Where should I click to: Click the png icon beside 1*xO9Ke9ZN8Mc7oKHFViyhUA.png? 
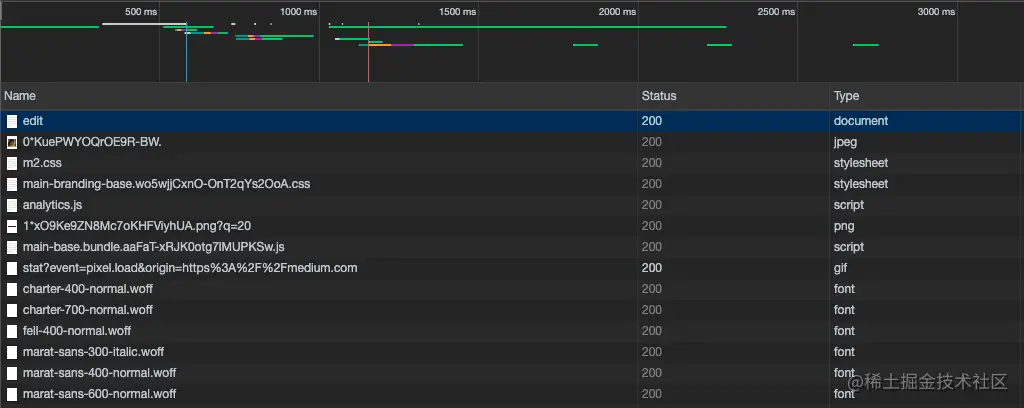point(12,227)
